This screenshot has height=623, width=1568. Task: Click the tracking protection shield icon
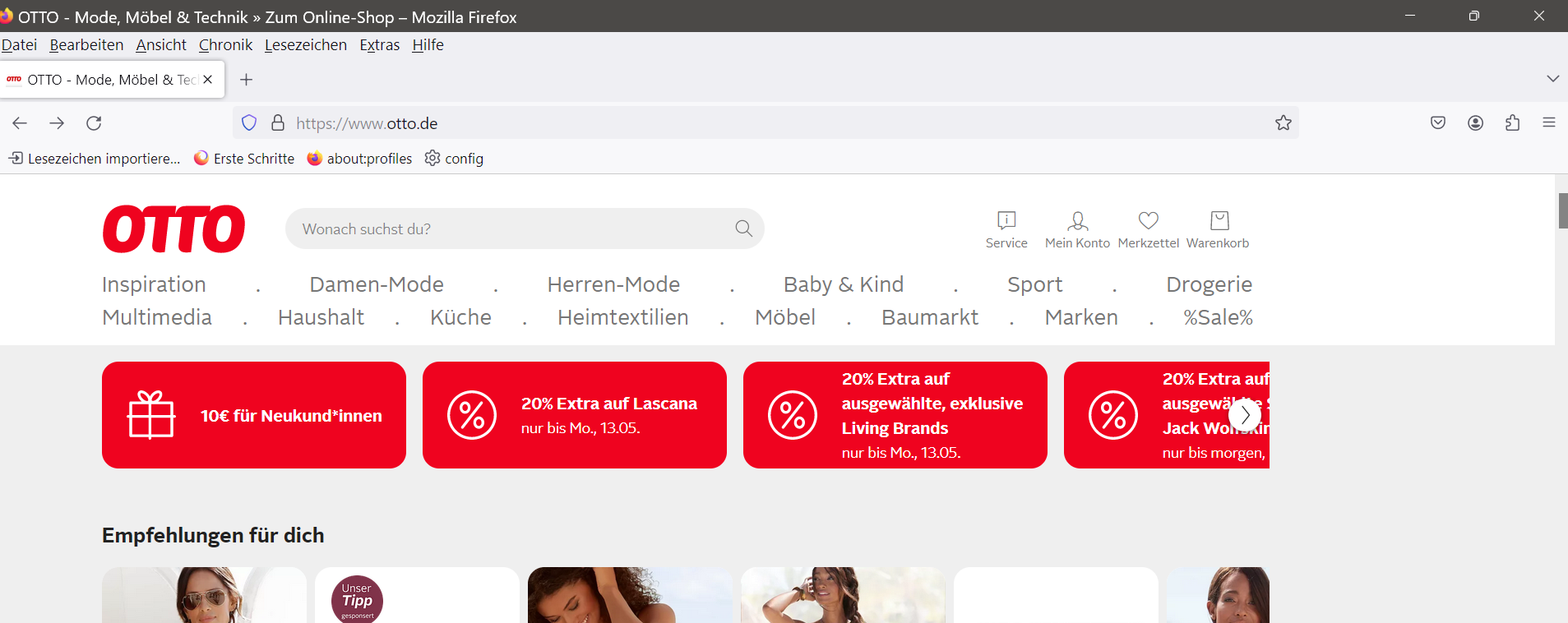pos(249,123)
